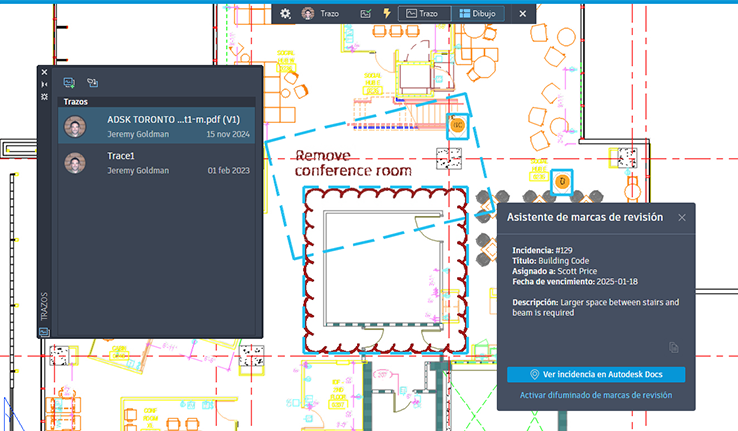Click the trace review checkmark icon

pyautogui.click(x=366, y=14)
